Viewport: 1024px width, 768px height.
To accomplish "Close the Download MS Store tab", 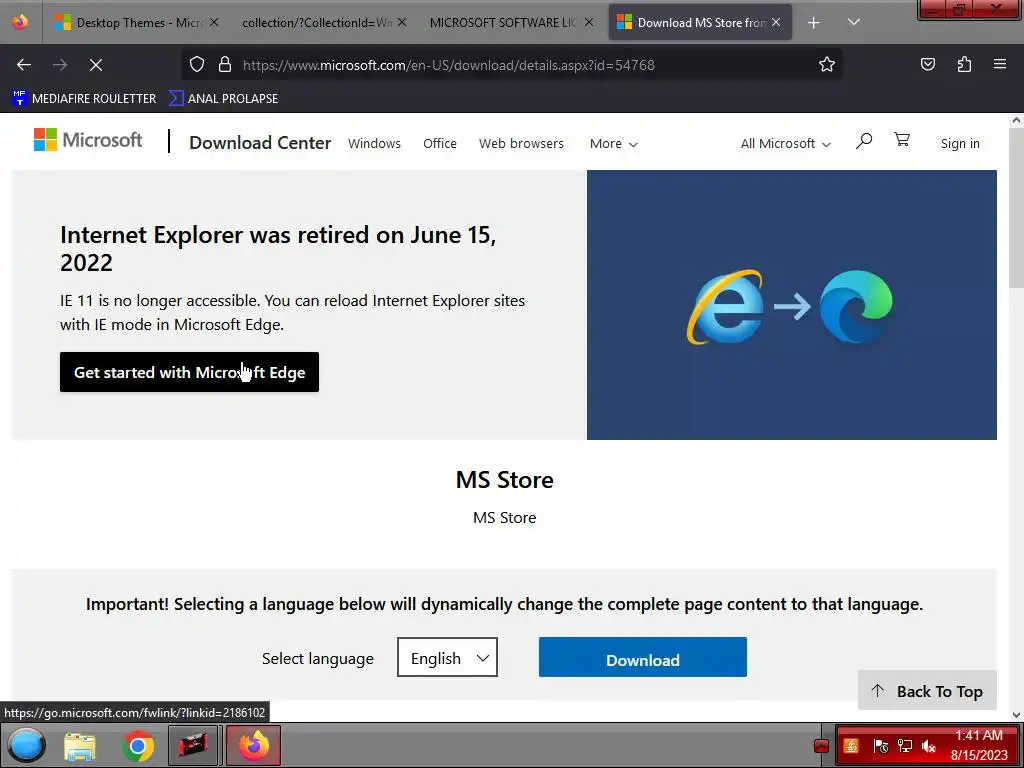I will point(776,23).
